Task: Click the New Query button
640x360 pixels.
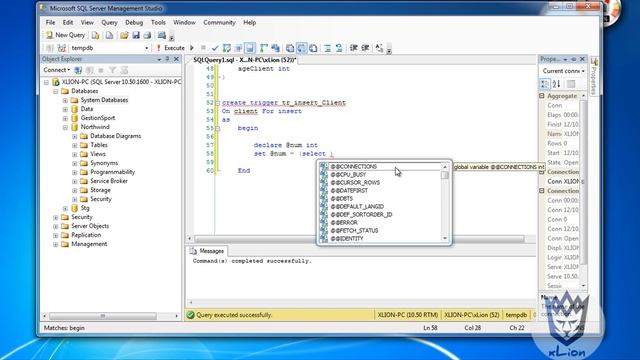Action: coord(65,35)
